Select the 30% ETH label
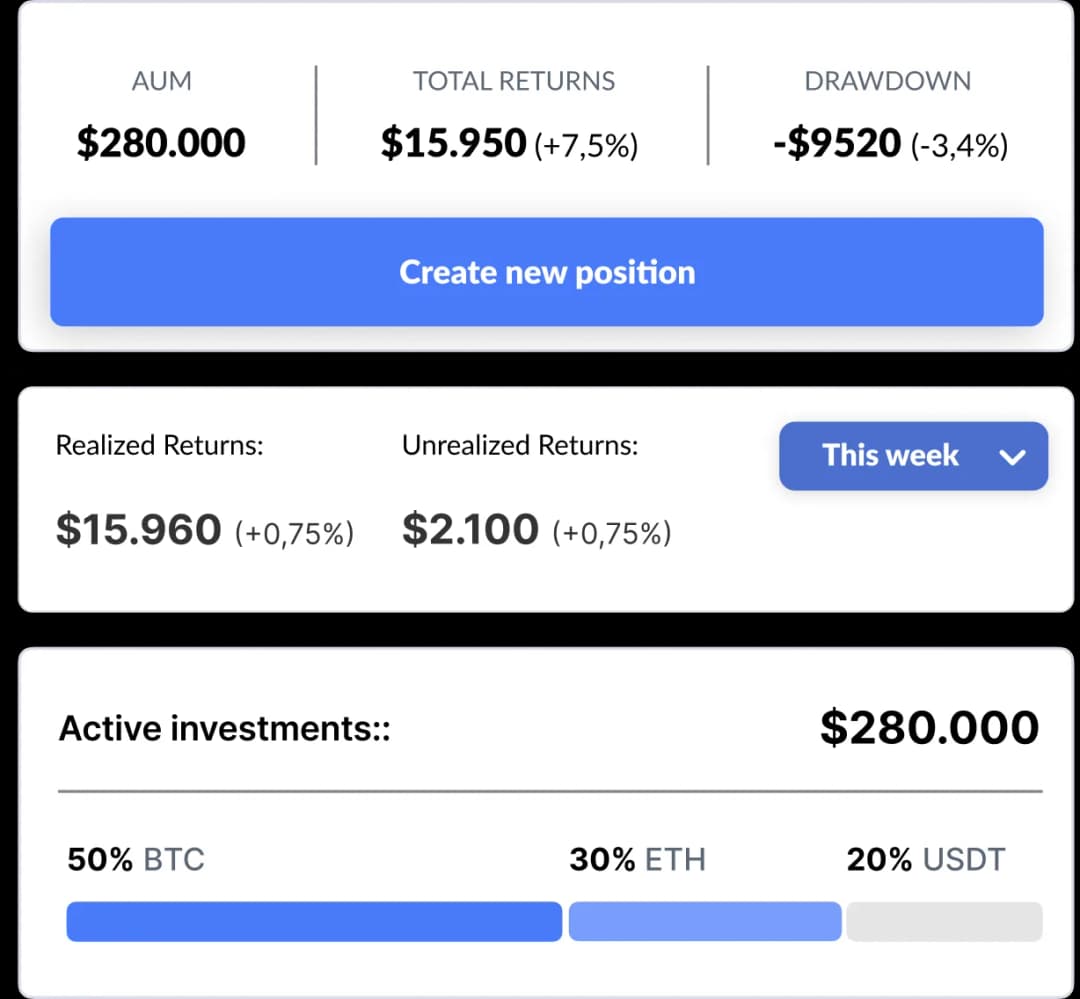1080x999 pixels. [637, 858]
